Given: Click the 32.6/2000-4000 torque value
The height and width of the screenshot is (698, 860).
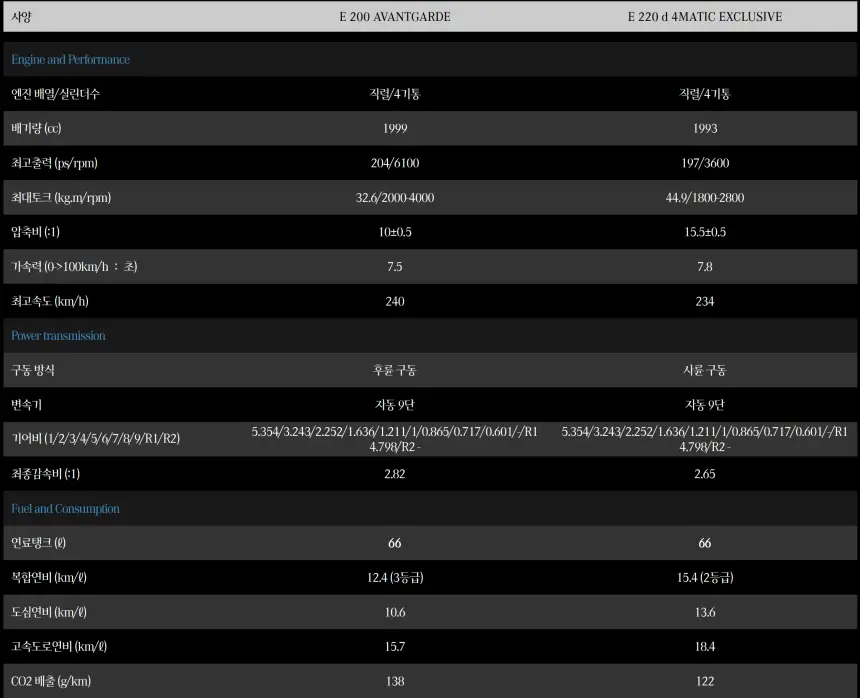Looking at the screenshot, I should click(x=395, y=197).
